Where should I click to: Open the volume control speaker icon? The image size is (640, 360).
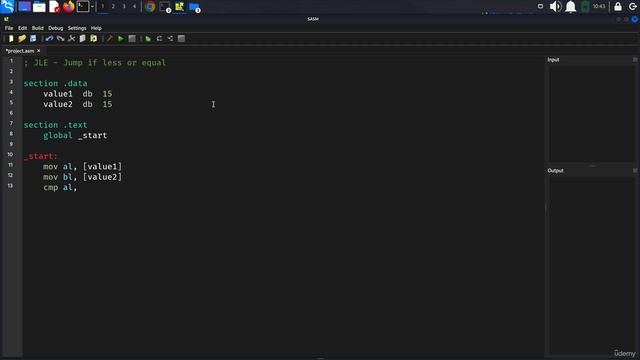(555, 6)
